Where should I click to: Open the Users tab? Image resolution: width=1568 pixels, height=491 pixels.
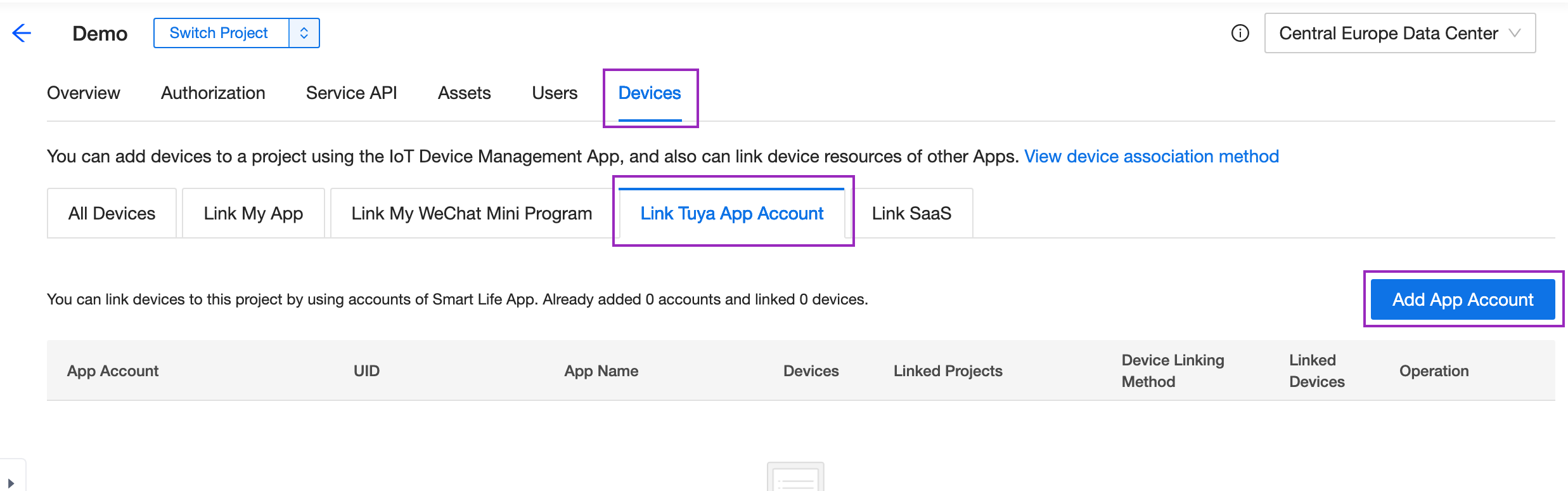[555, 93]
